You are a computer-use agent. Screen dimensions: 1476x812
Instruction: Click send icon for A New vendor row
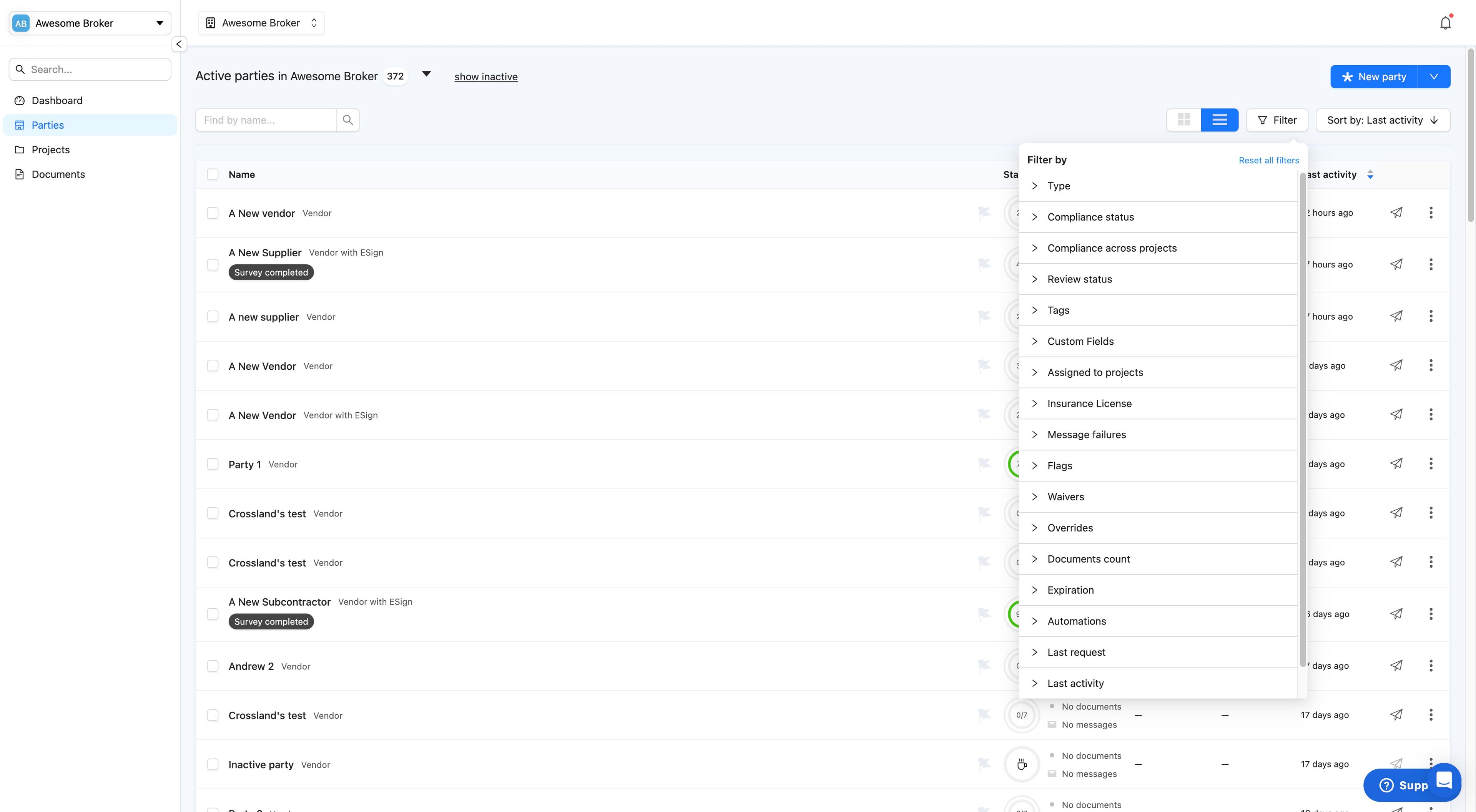[1396, 213]
